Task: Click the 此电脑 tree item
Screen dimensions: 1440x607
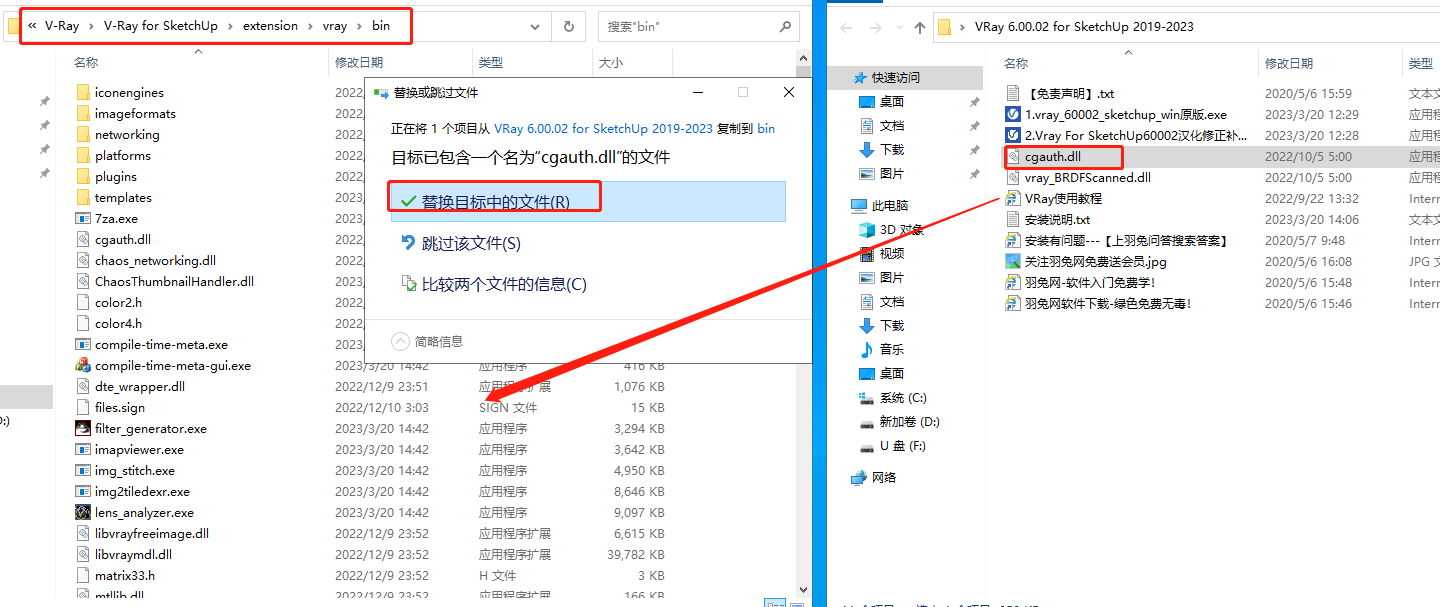Action: tap(889, 205)
